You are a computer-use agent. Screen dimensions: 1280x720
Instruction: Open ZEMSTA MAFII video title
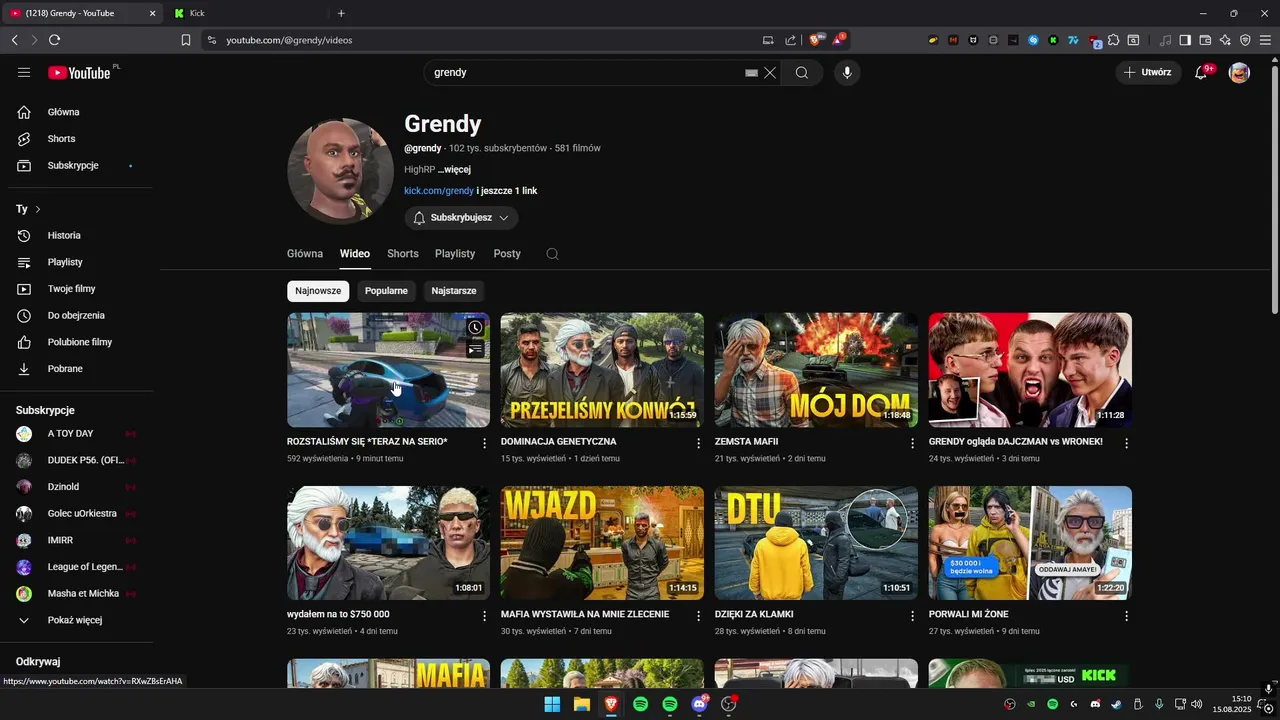pyautogui.click(x=746, y=442)
